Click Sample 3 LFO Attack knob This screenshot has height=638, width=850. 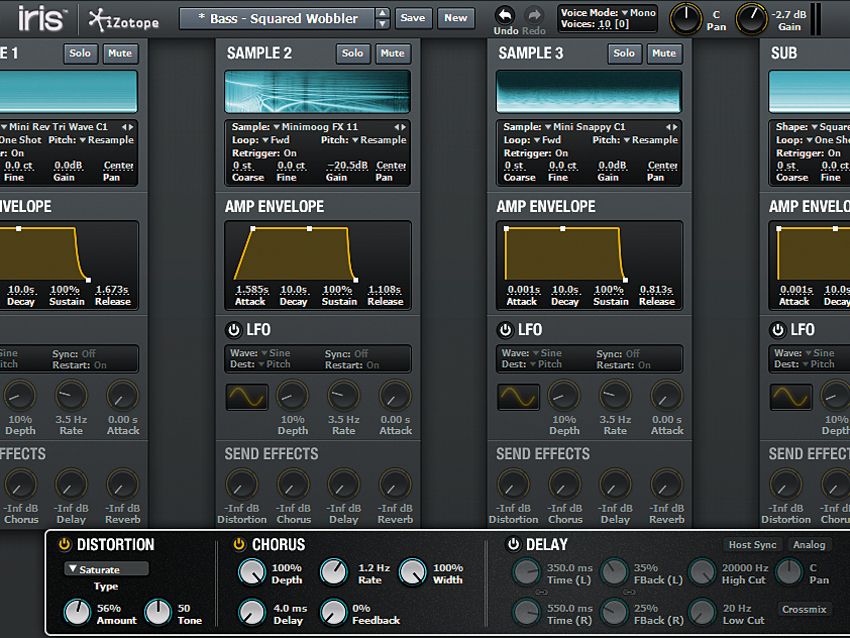[667, 396]
